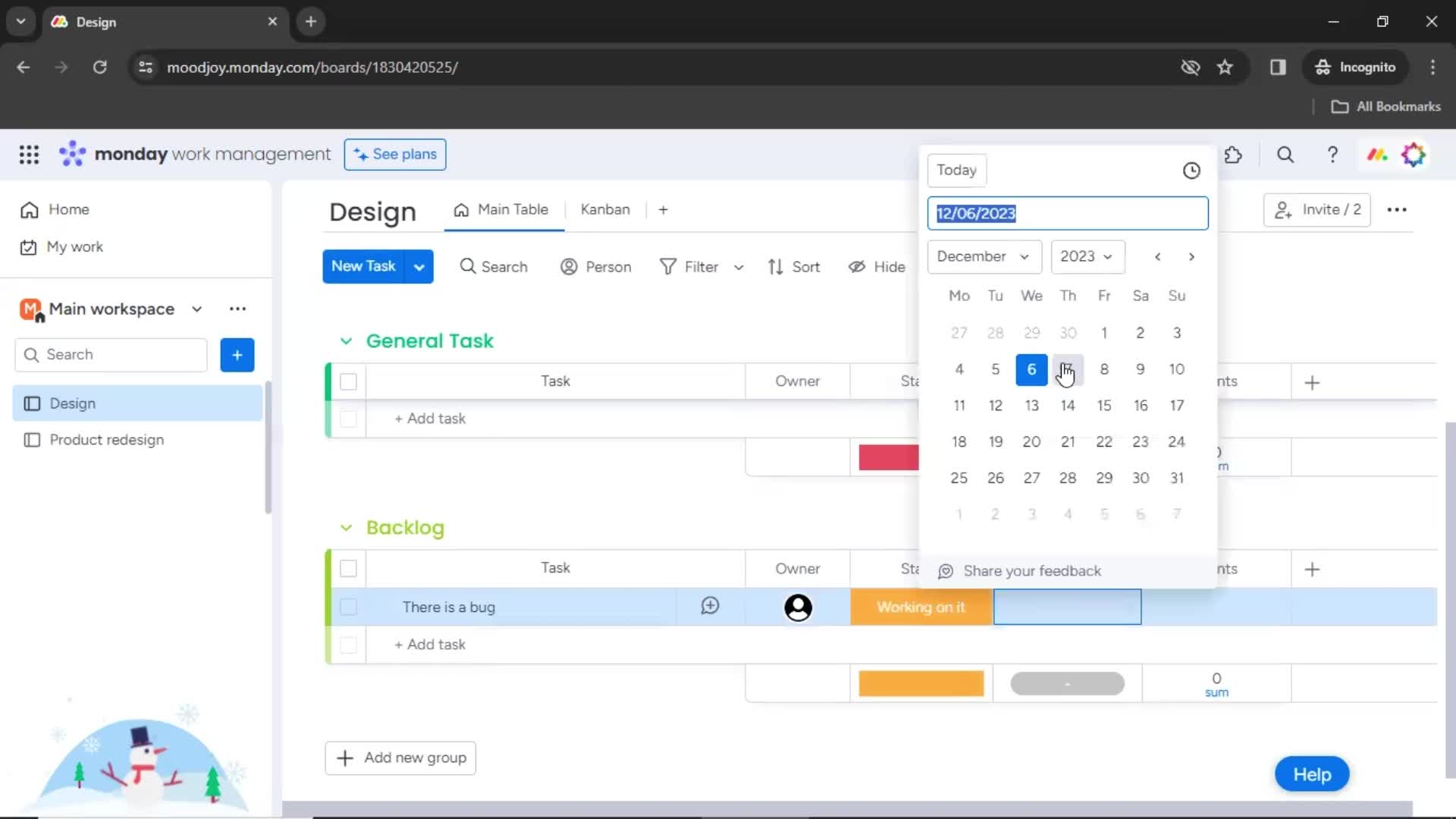Toggle Backlog group expand arrow
The width and height of the screenshot is (1456, 819).
pos(346,527)
